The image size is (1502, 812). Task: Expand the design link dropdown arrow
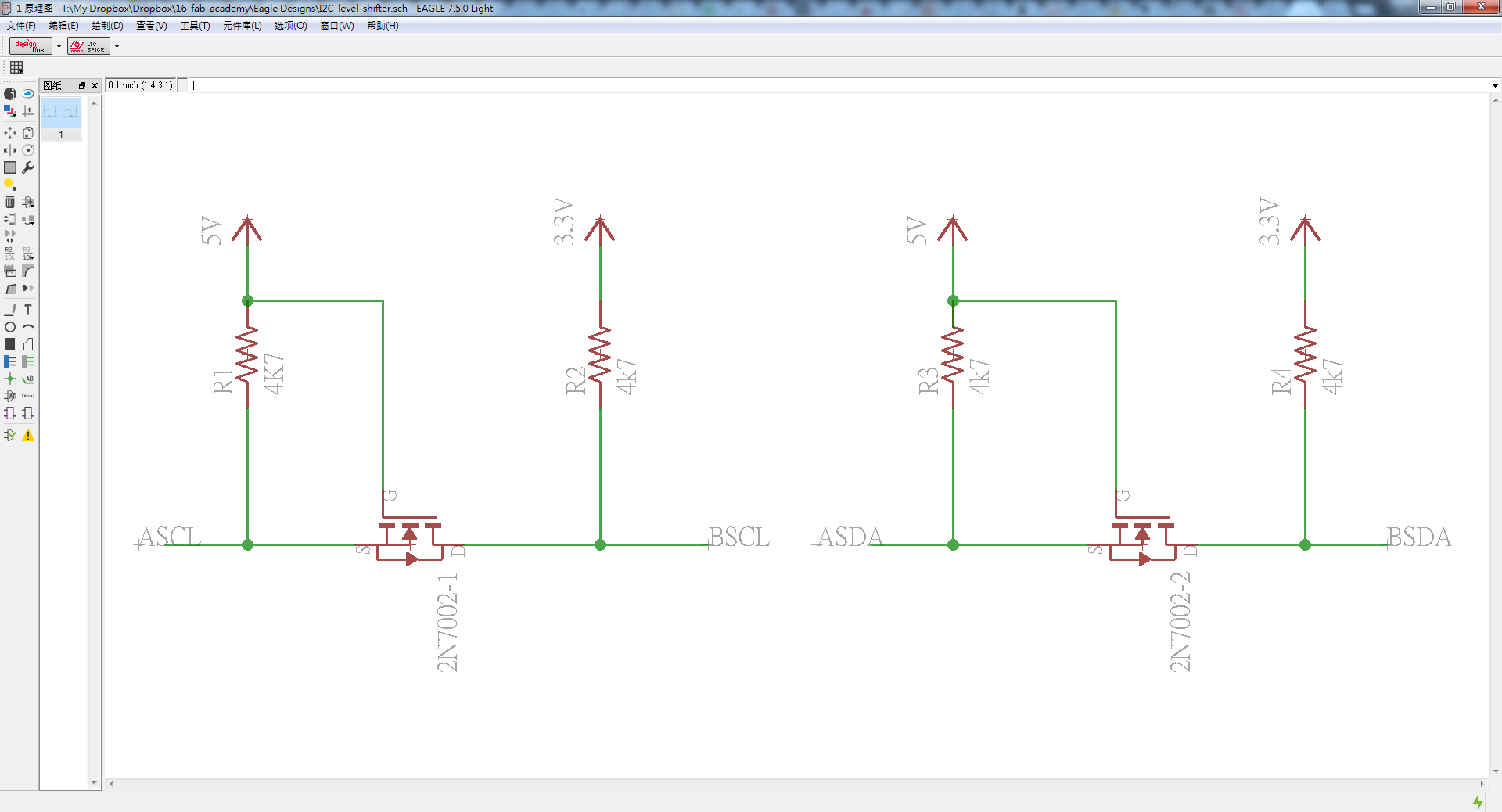[x=59, y=46]
